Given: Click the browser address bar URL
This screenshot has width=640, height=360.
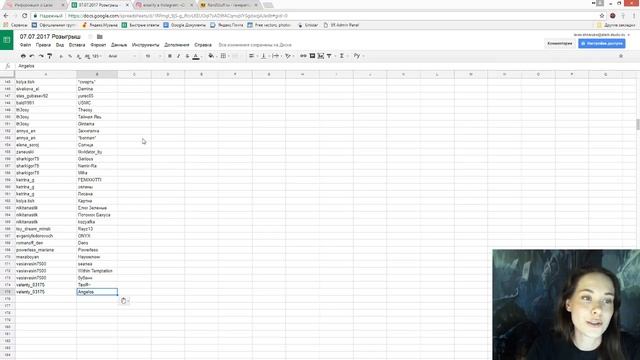Looking at the screenshot, I should pyautogui.click(x=178, y=16).
